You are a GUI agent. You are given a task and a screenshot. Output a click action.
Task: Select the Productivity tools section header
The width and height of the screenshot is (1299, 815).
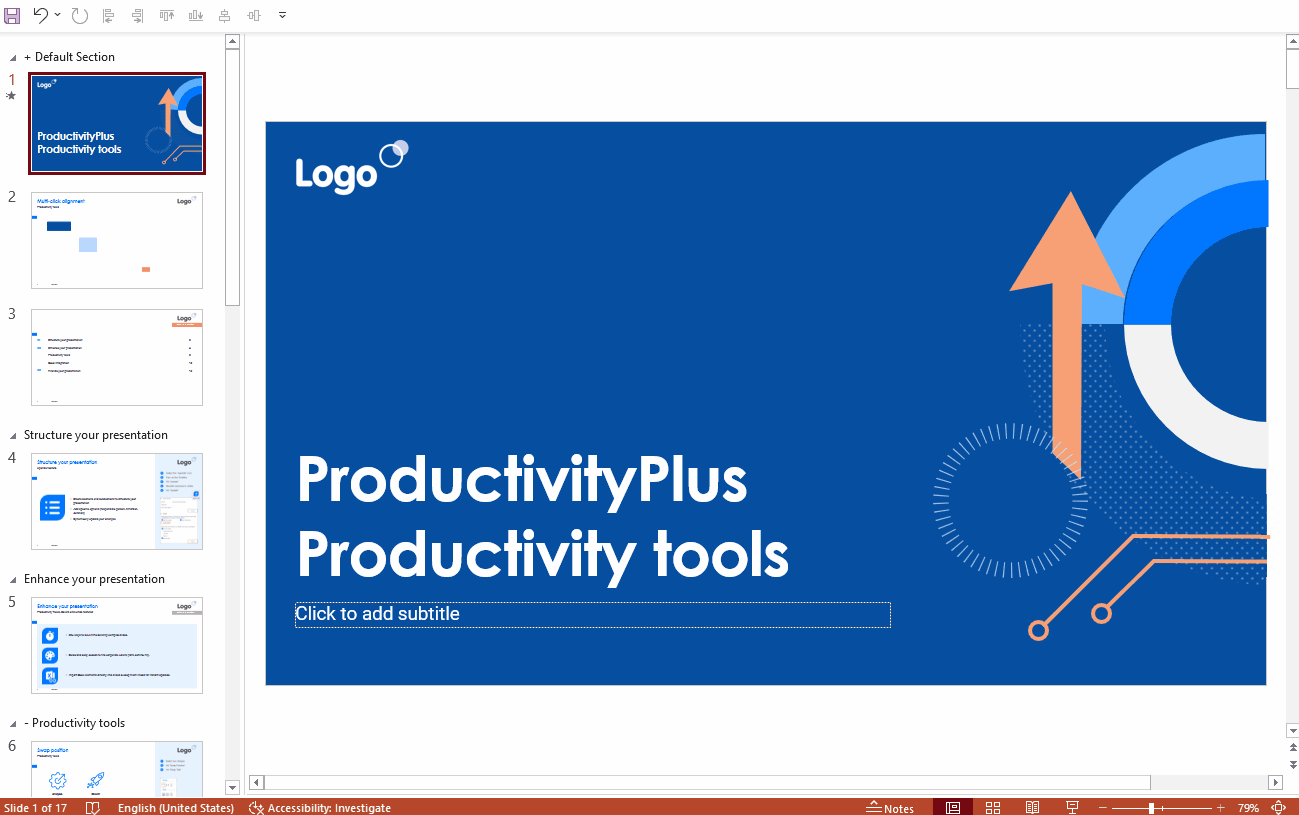pos(78,723)
